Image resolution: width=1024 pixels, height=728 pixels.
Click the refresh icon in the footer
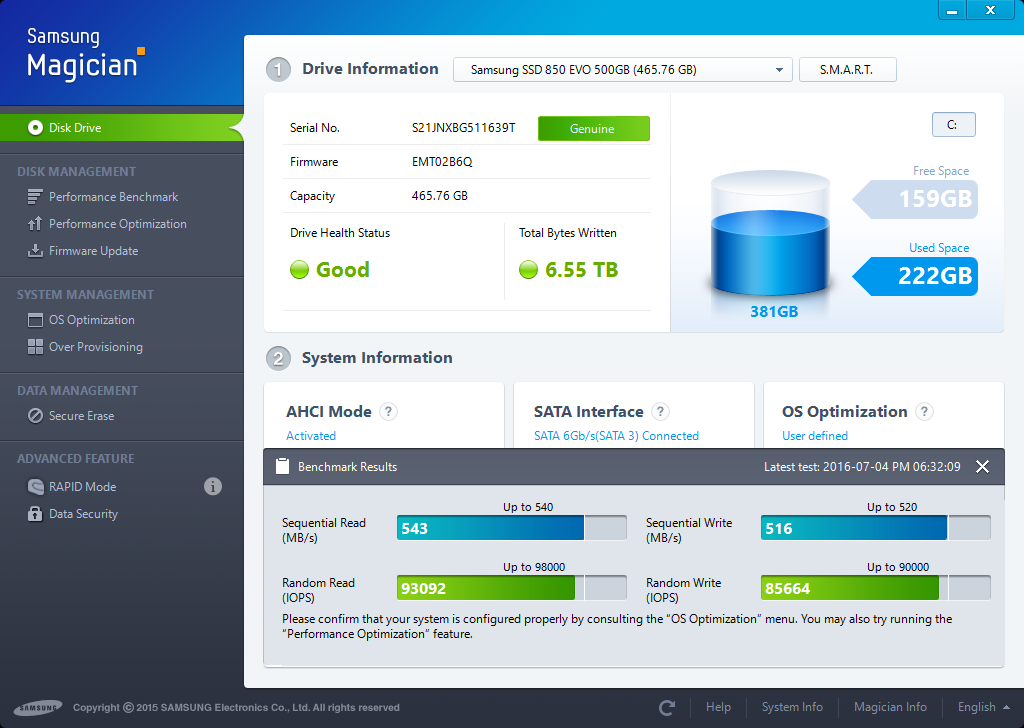click(667, 707)
